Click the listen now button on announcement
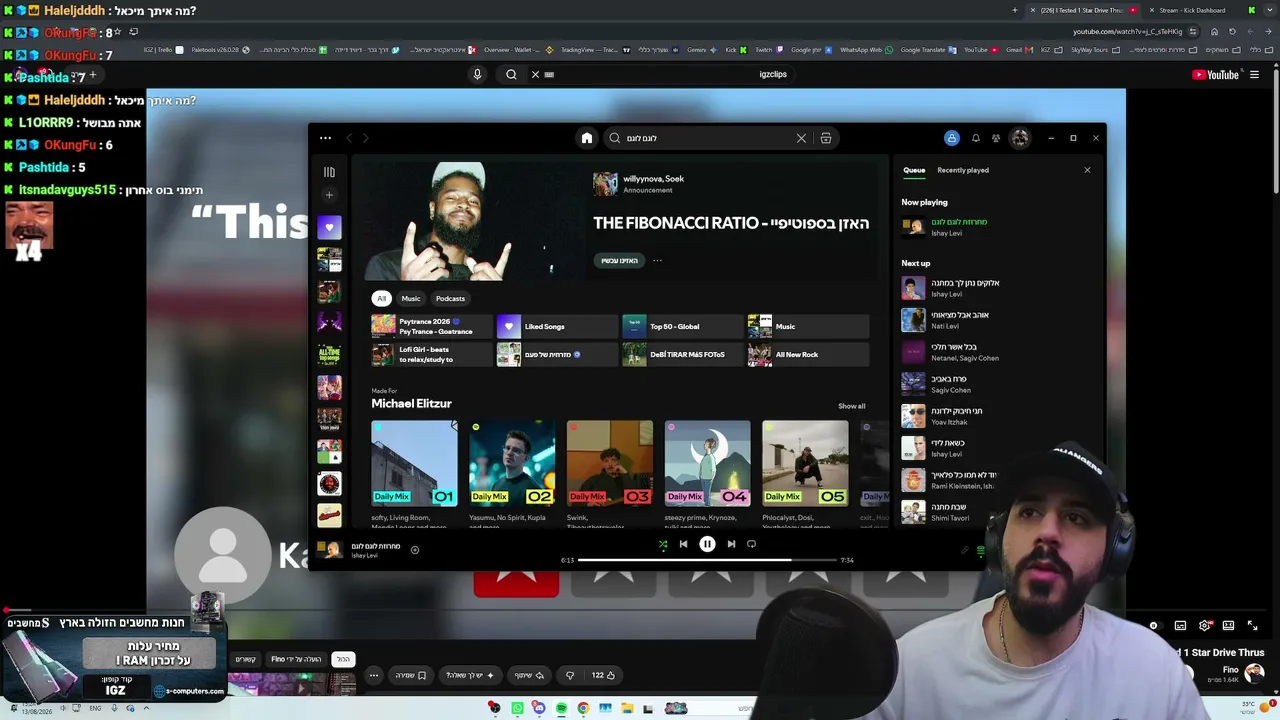 [x=619, y=260]
